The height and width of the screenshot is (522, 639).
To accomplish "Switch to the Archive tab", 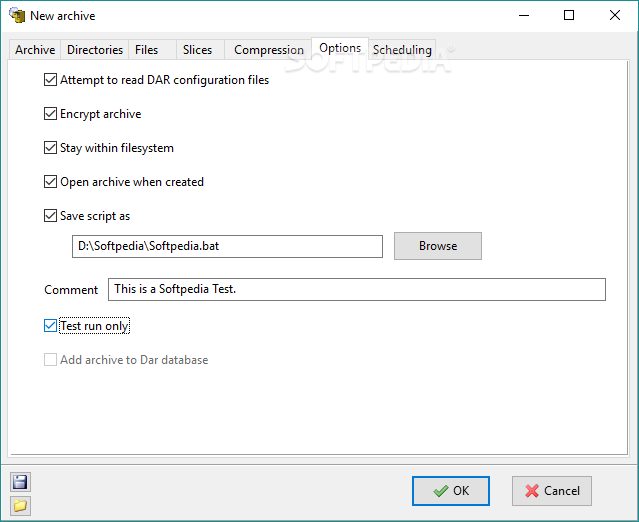I will [x=35, y=50].
